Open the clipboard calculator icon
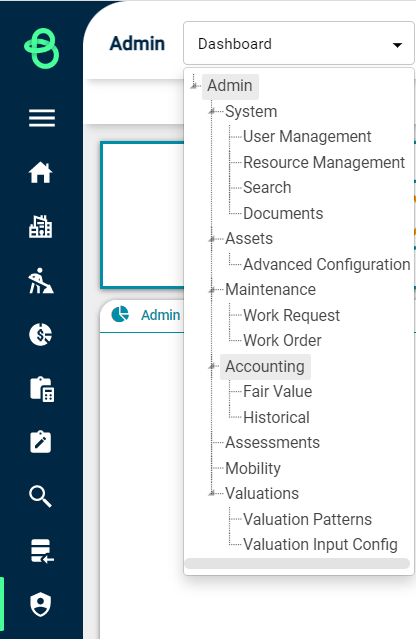416x639 pixels. pos(42,389)
